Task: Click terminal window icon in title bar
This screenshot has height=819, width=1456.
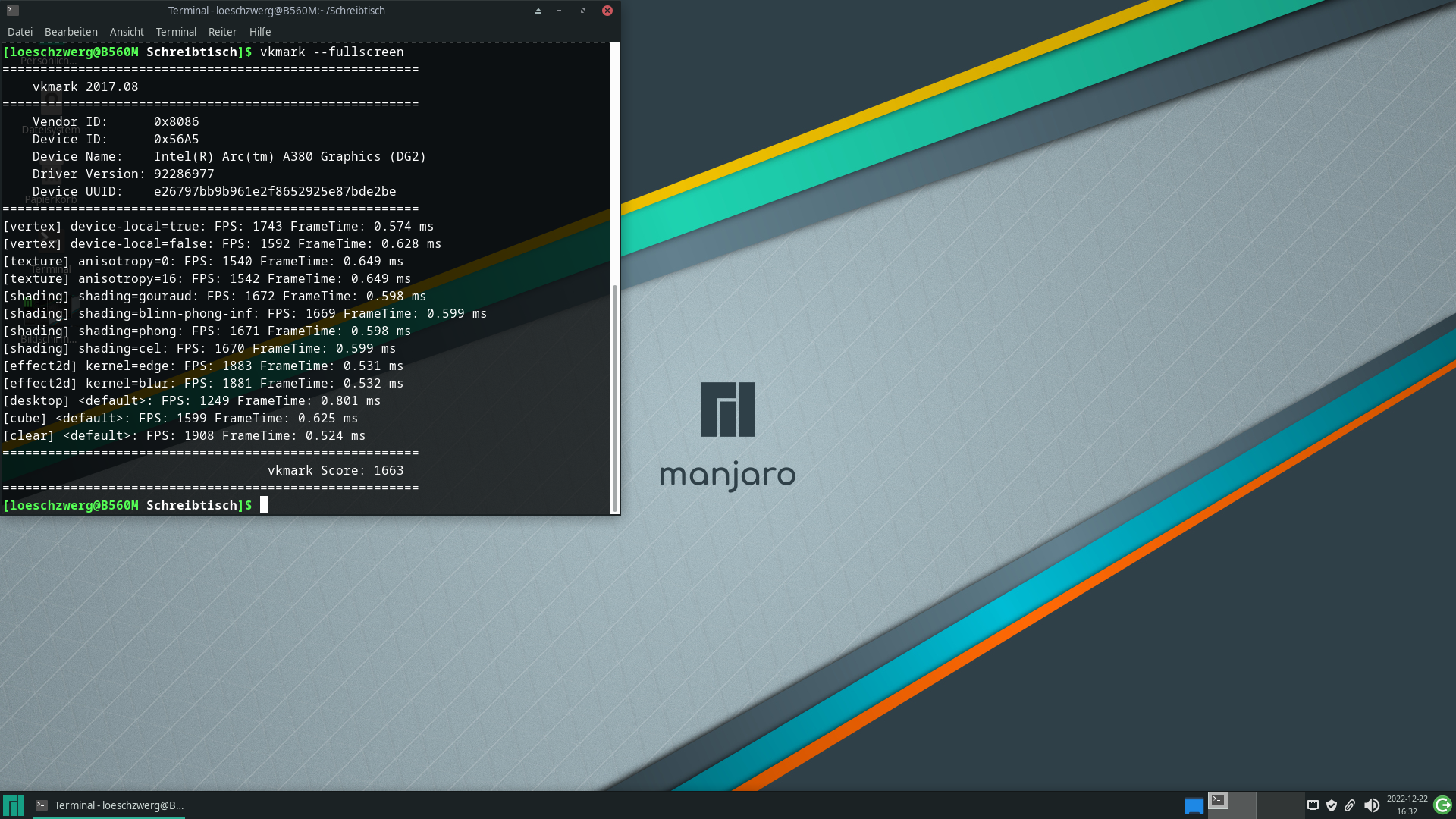Action: (x=13, y=11)
